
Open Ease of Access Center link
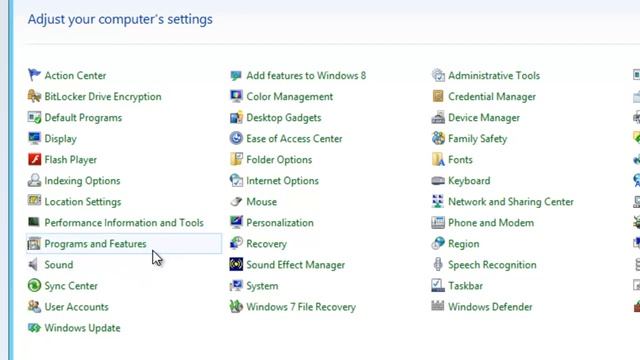pos(294,139)
